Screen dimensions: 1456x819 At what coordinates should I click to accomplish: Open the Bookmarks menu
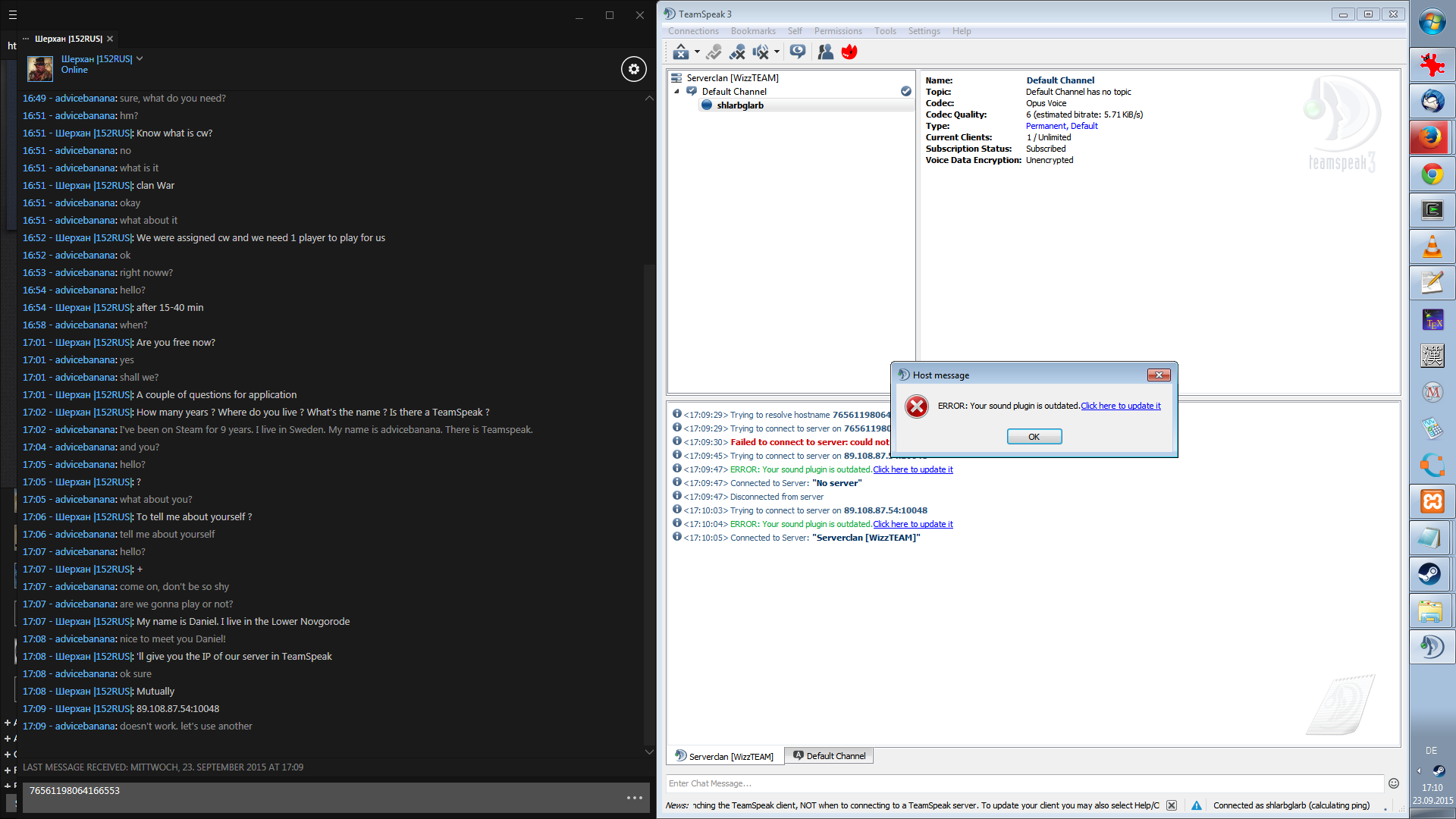(752, 31)
